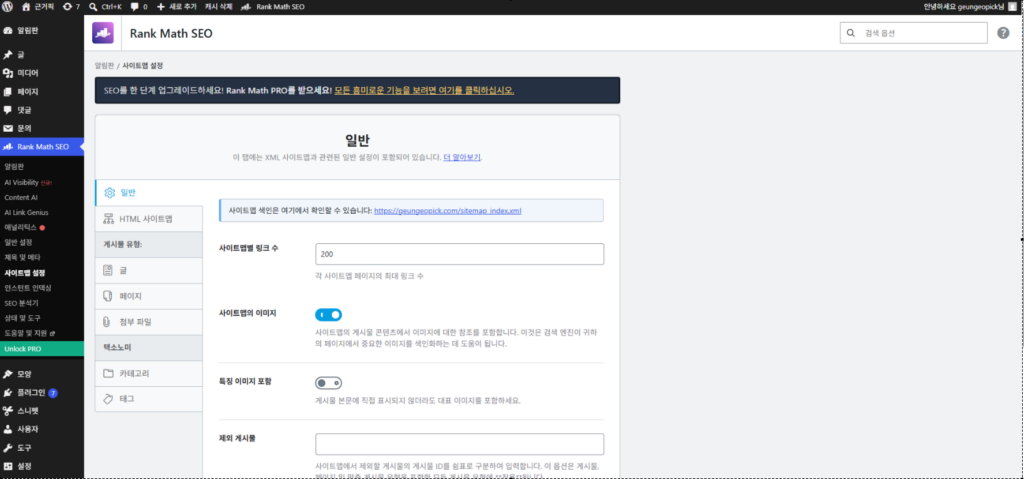Select Rank Math SEO in left sidebar

pyautogui.click(x=42, y=146)
